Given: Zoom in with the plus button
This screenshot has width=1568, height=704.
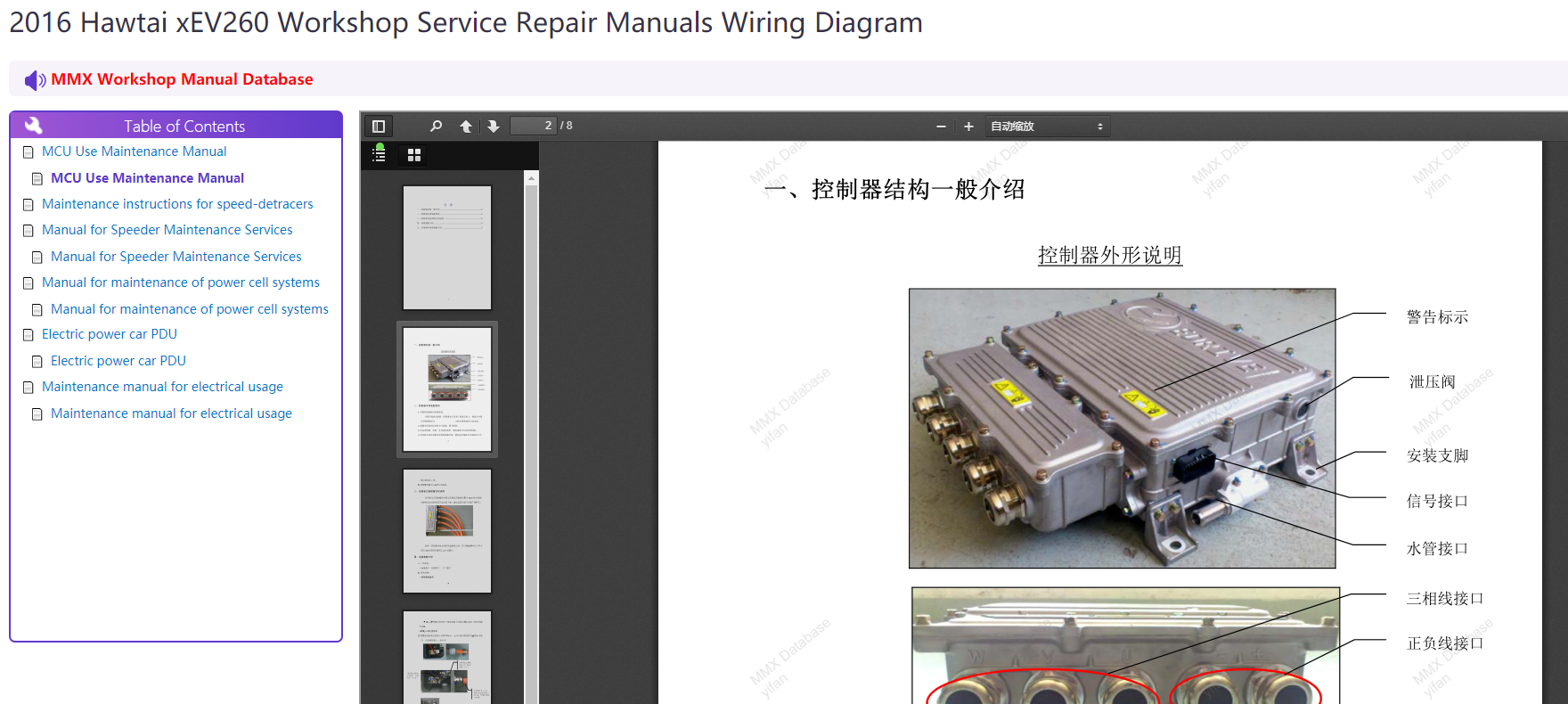Looking at the screenshot, I should click(968, 127).
